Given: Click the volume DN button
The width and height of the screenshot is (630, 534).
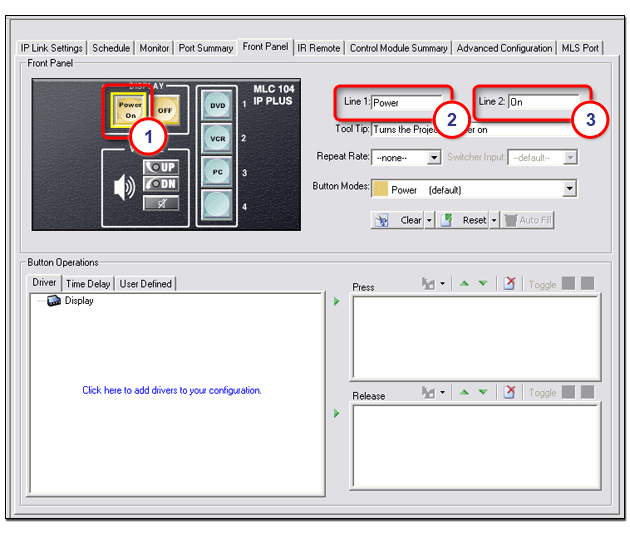Looking at the screenshot, I should coord(162,184).
